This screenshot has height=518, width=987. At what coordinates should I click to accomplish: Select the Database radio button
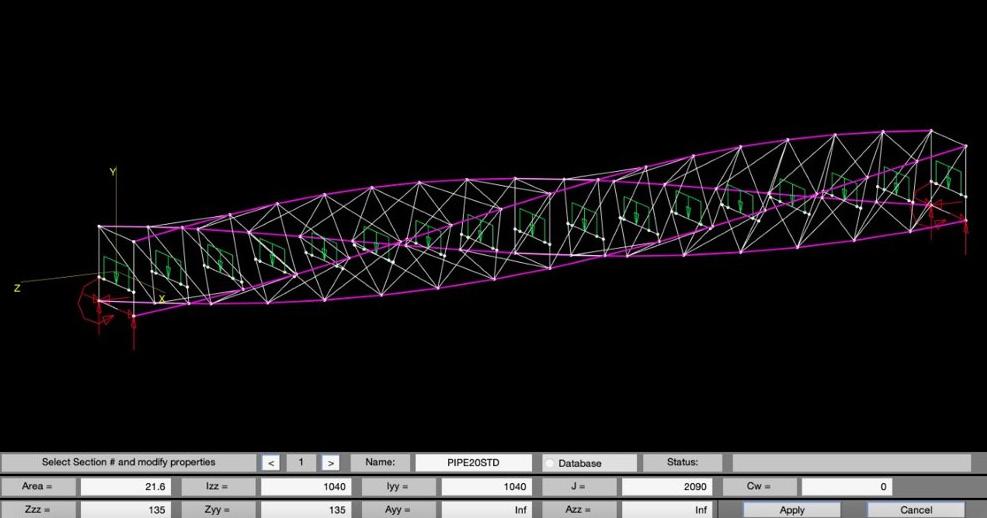click(x=550, y=463)
